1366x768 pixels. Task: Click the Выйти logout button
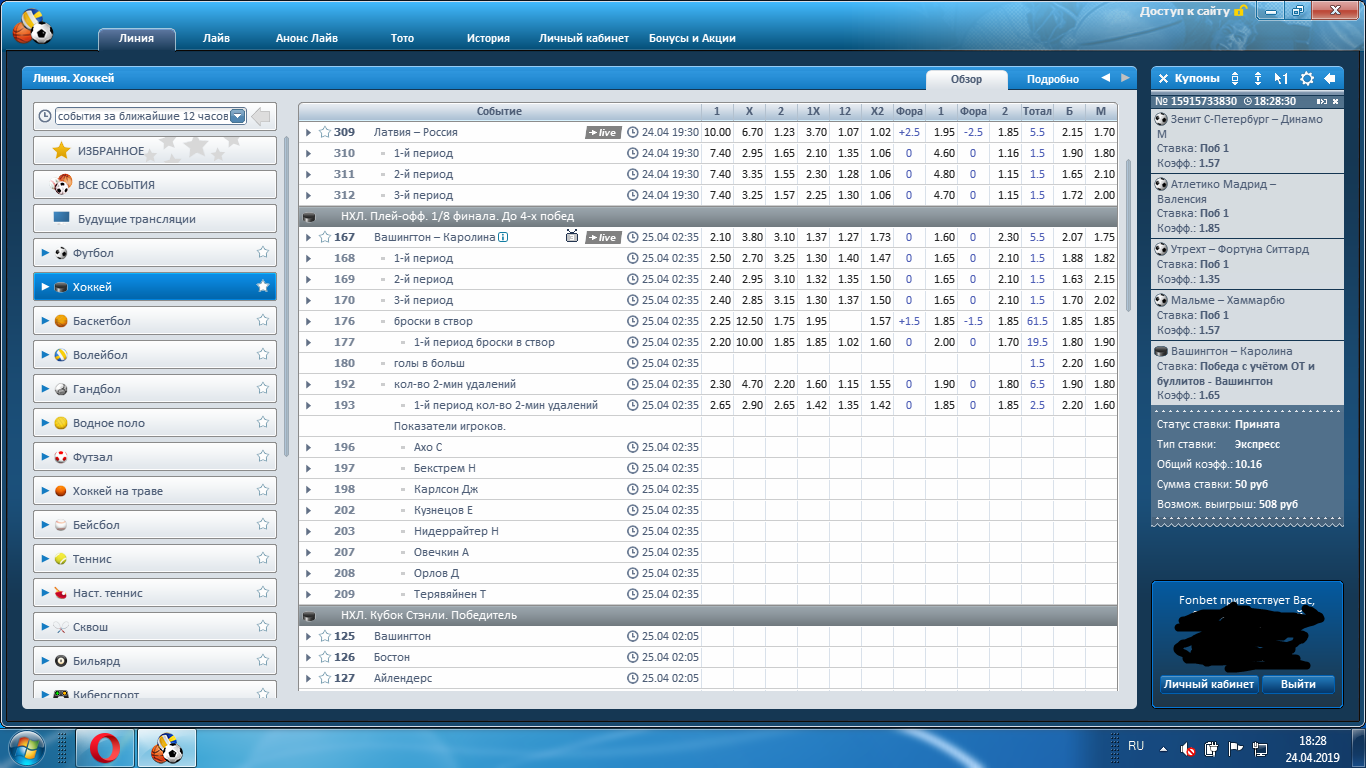(1297, 684)
